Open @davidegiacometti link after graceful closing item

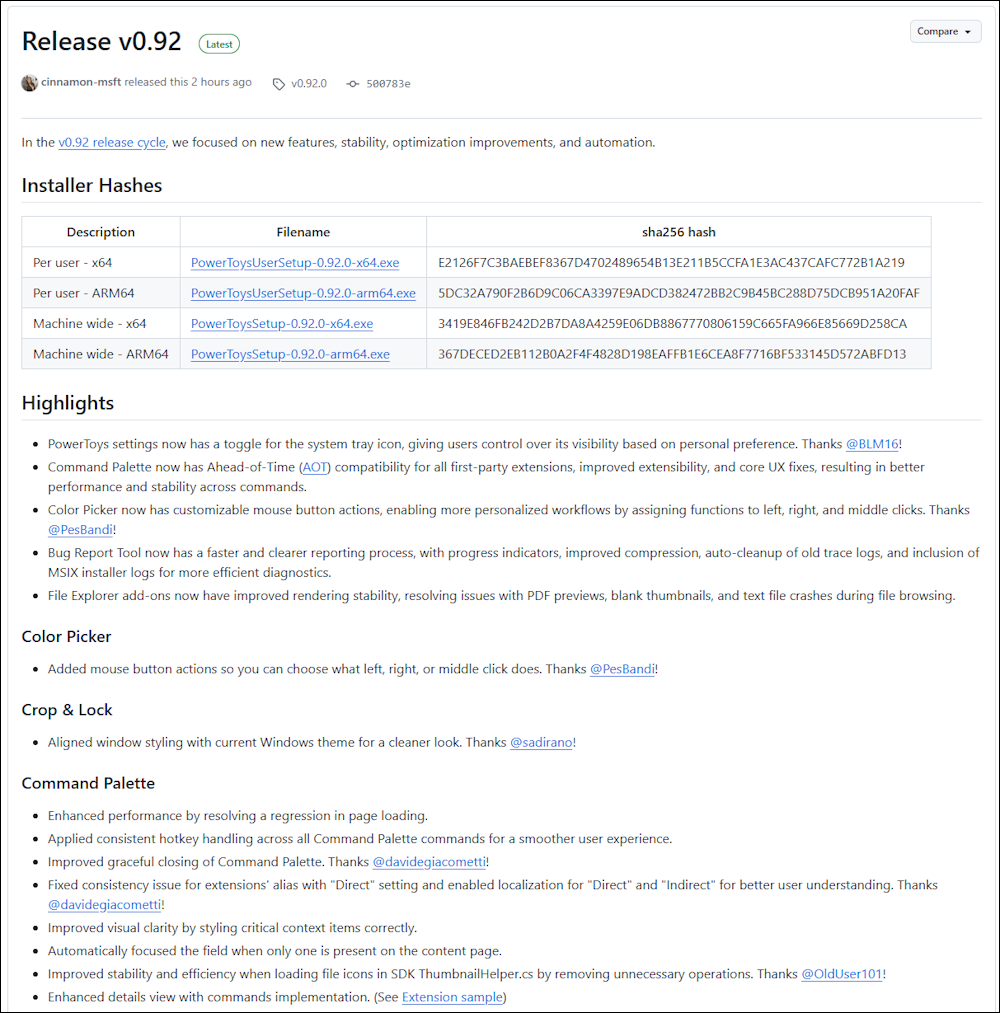[x=429, y=862]
